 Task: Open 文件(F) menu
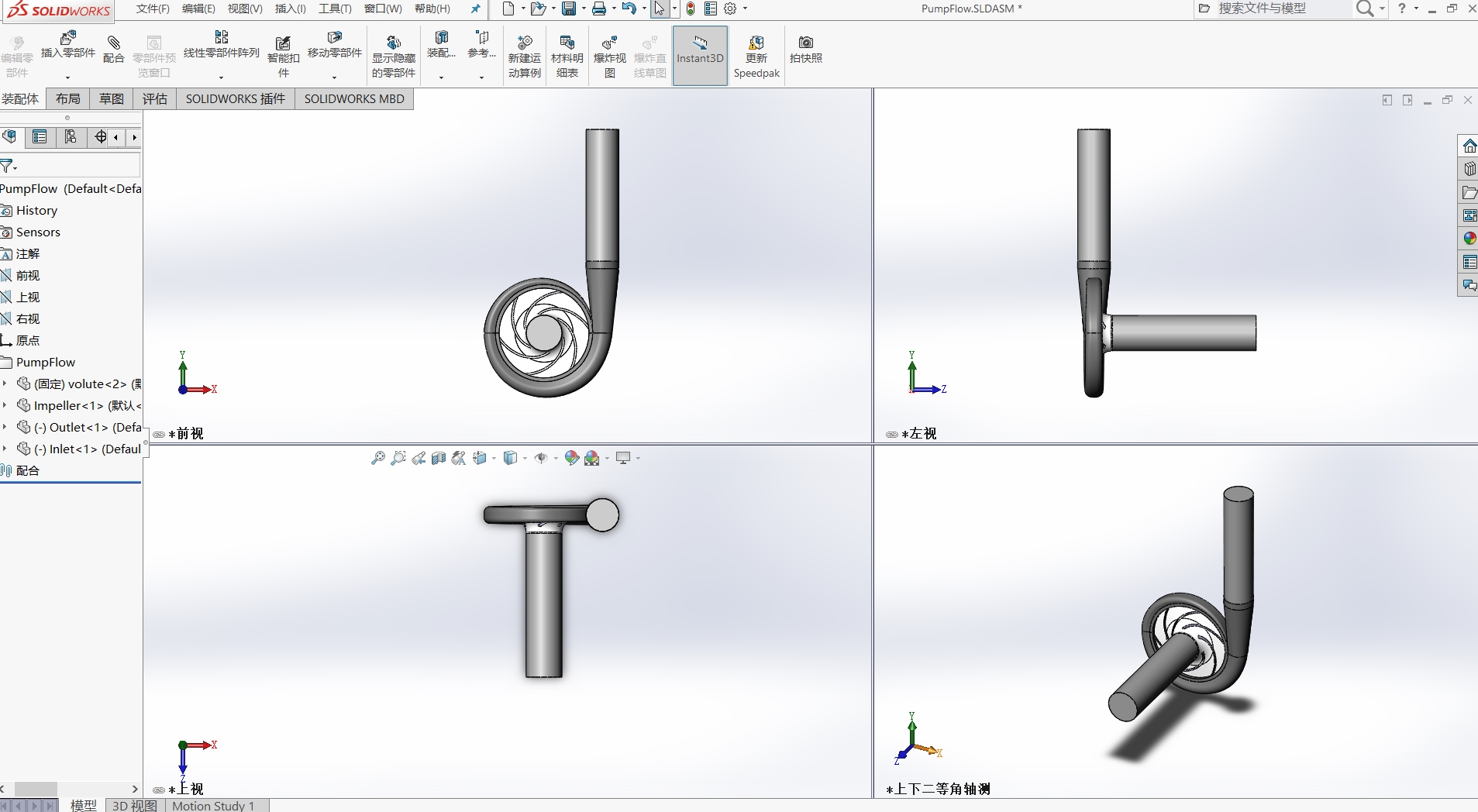coord(153,9)
